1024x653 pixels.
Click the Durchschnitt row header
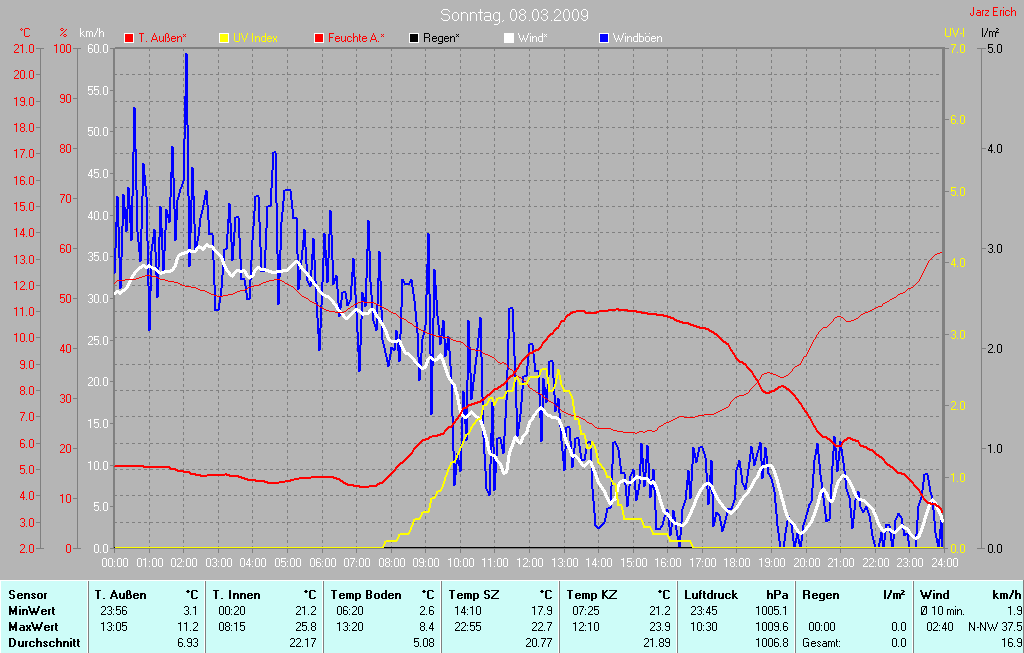tap(44, 643)
